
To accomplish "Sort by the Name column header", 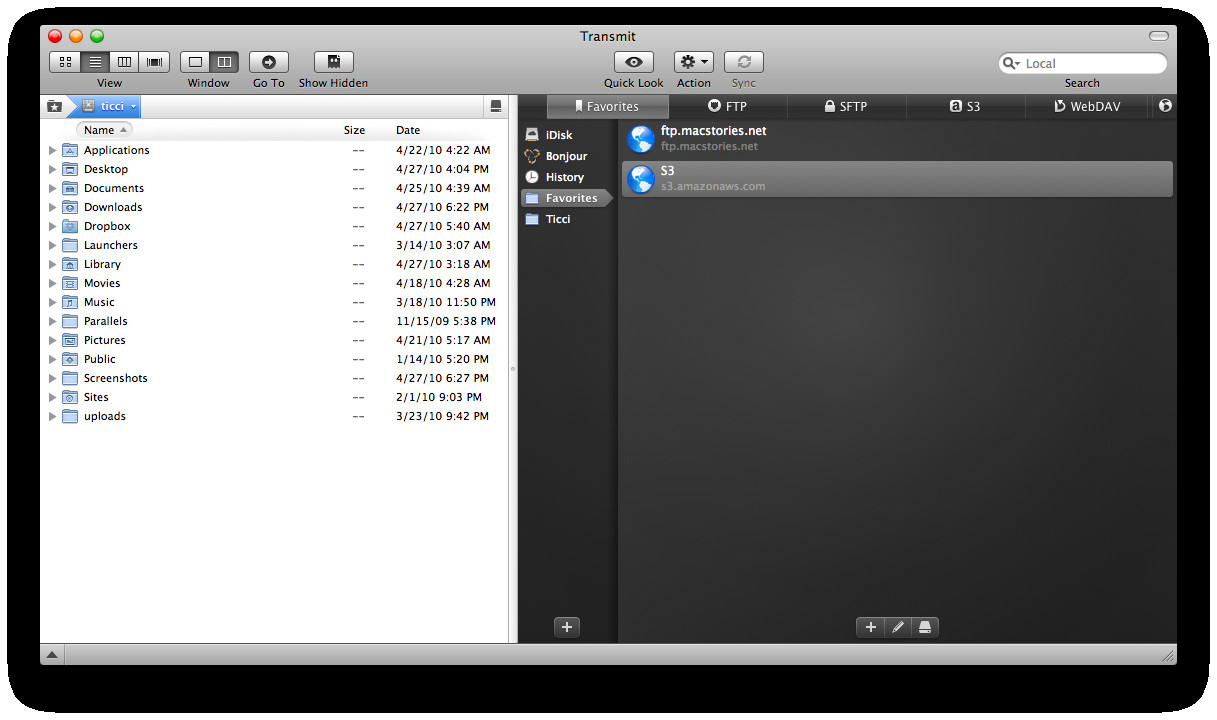I will point(104,130).
